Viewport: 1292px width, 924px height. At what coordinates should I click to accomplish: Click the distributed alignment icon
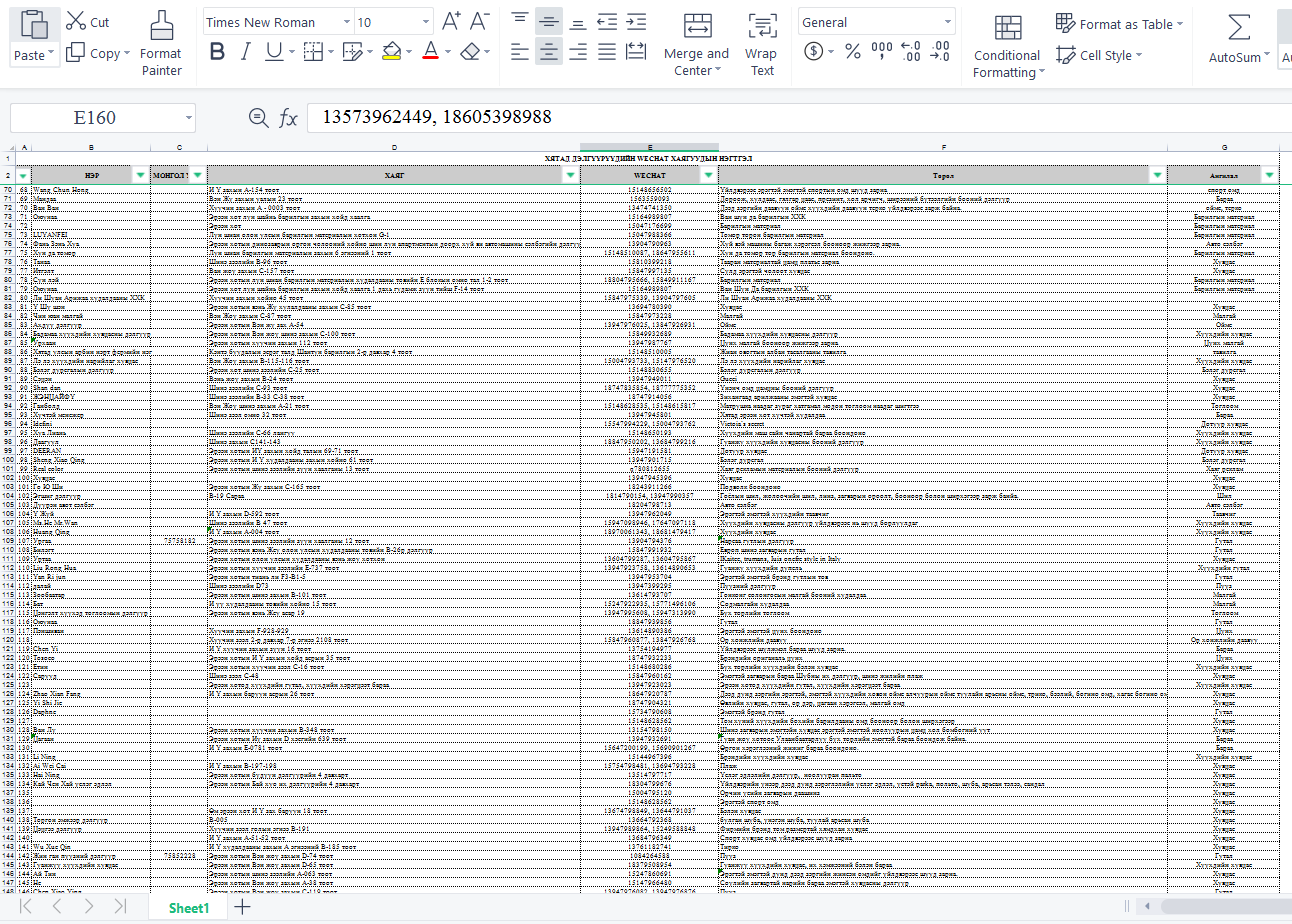click(x=635, y=51)
